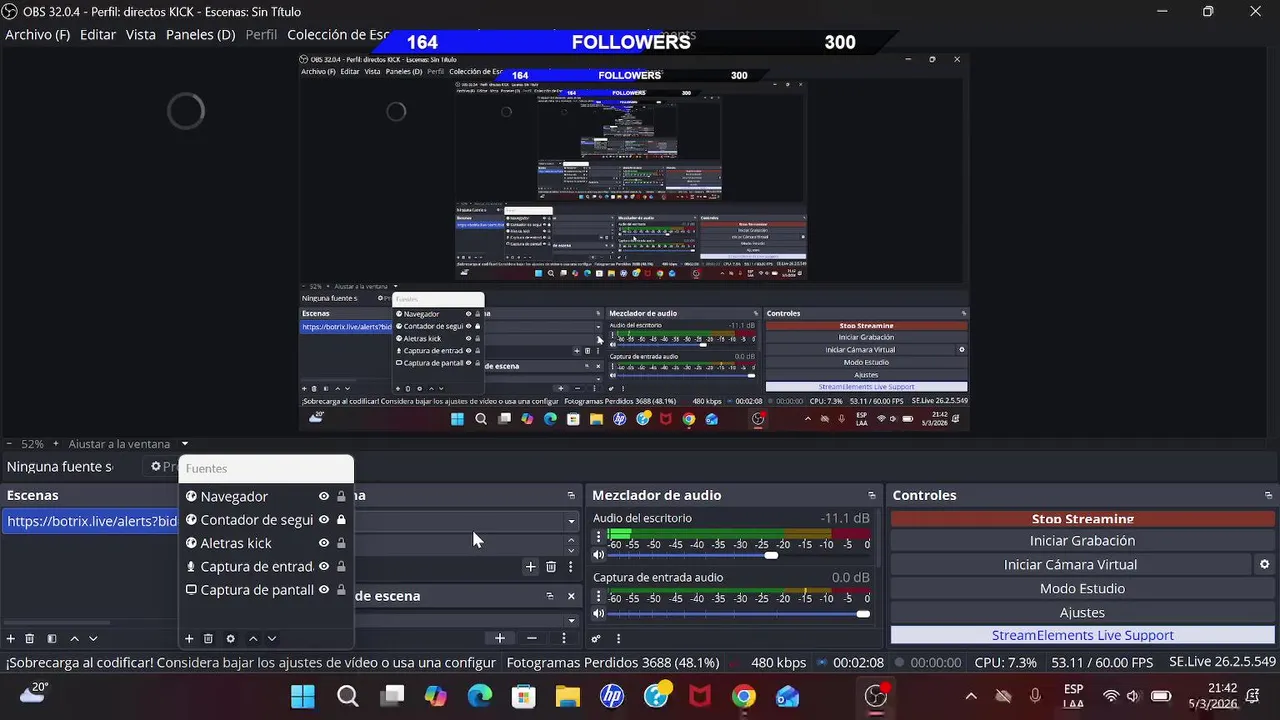
Task: Add a new scene in Escenas panel
Action: point(11,639)
